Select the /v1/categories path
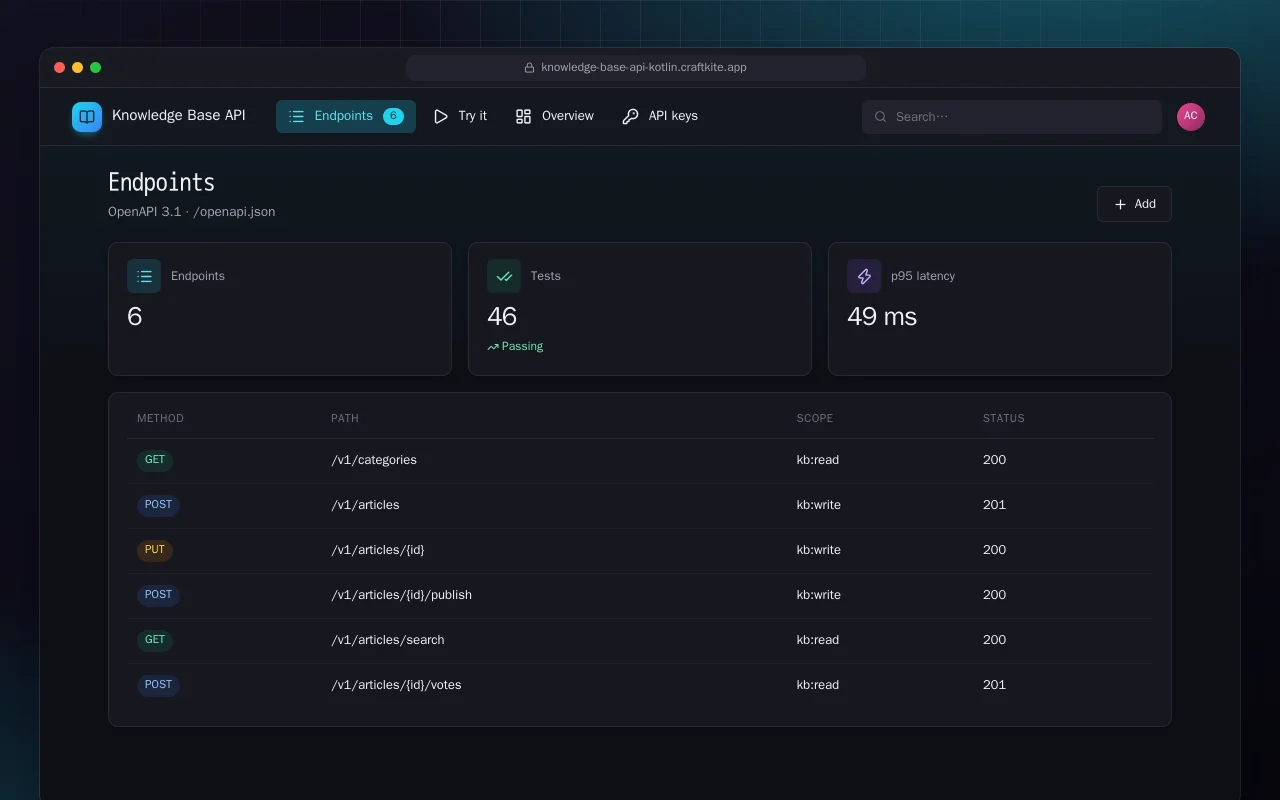This screenshot has width=1280, height=800. coord(374,460)
